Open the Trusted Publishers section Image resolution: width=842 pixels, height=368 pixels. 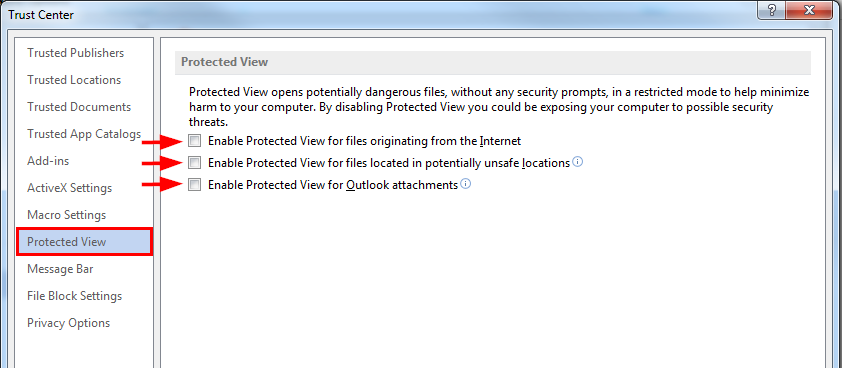coord(76,53)
